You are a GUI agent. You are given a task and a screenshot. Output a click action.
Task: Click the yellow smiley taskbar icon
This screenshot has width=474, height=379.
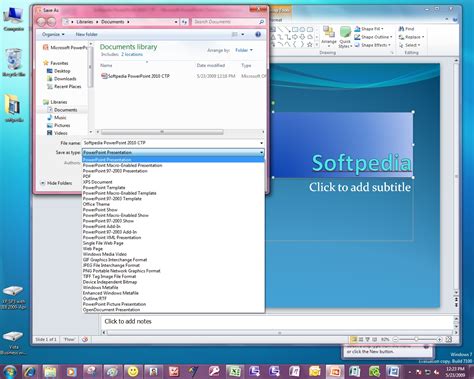click(133, 371)
